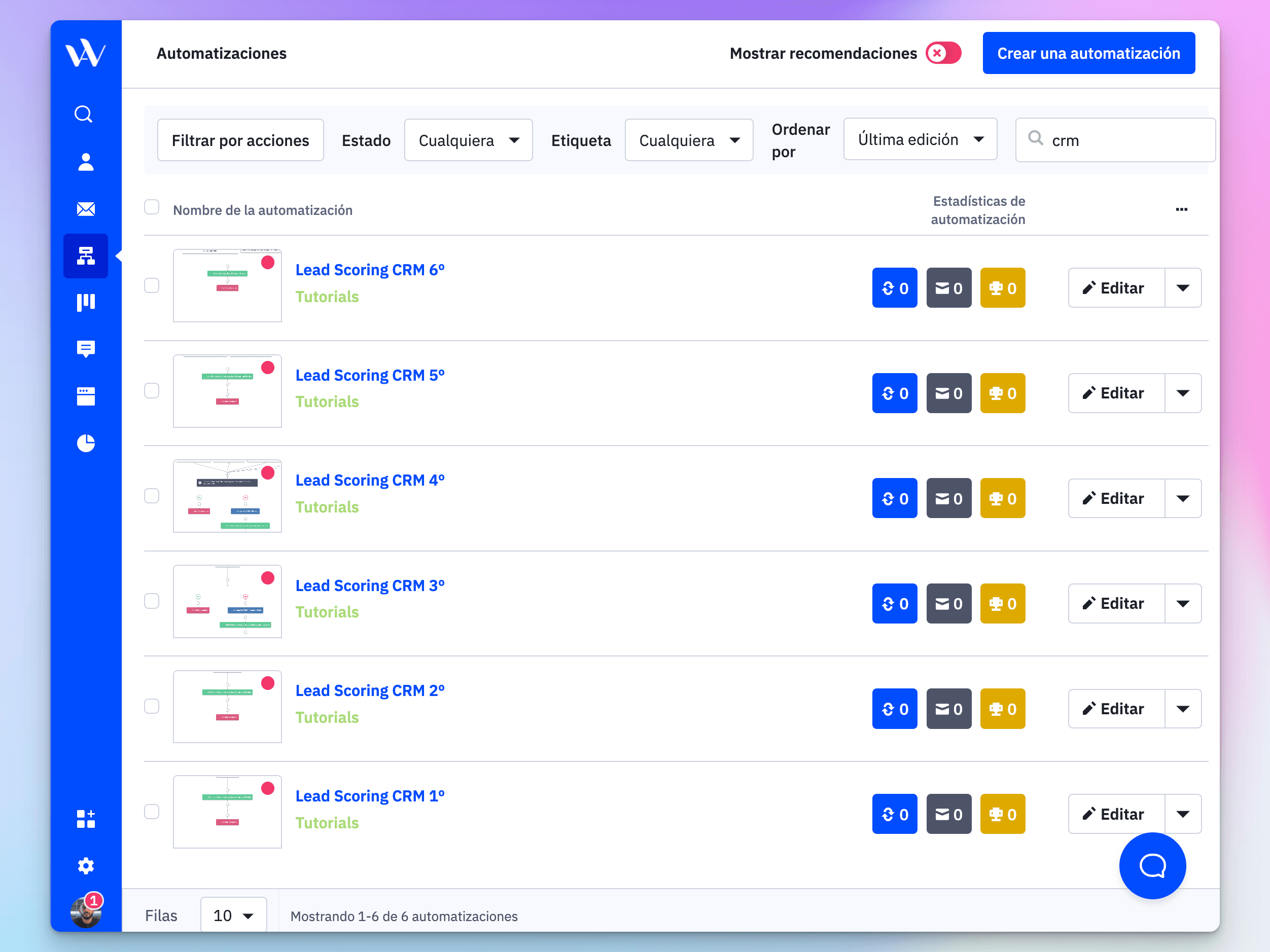
Task: Click the rows per page stepper showing 10
Action: (231, 915)
